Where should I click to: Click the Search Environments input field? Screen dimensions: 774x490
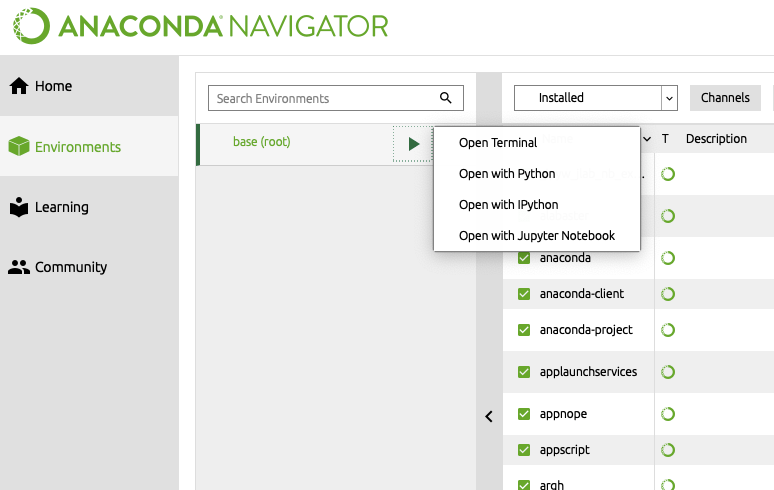pos(336,98)
